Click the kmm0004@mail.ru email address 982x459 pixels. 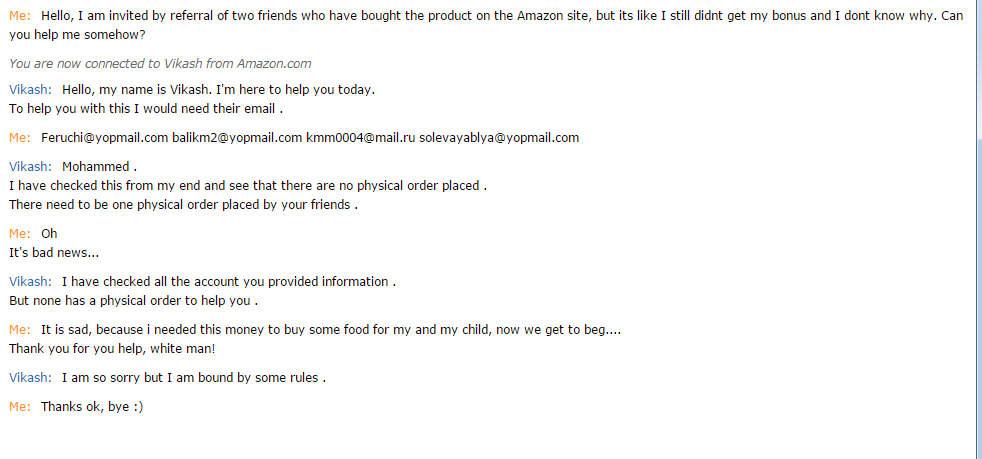(x=360, y=137)
